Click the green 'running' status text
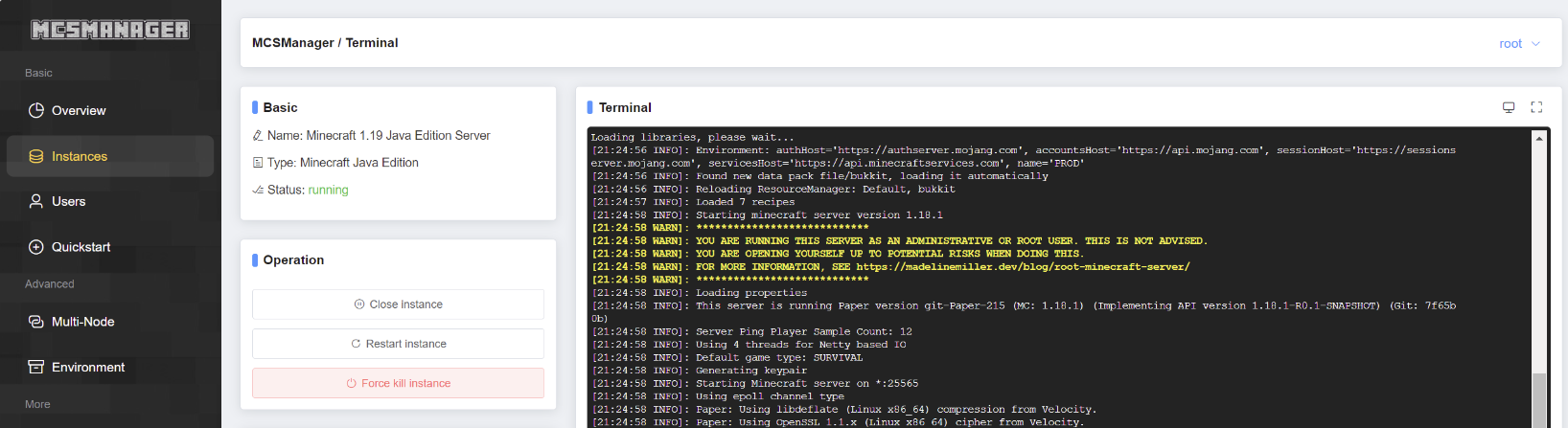 [328, 191]
